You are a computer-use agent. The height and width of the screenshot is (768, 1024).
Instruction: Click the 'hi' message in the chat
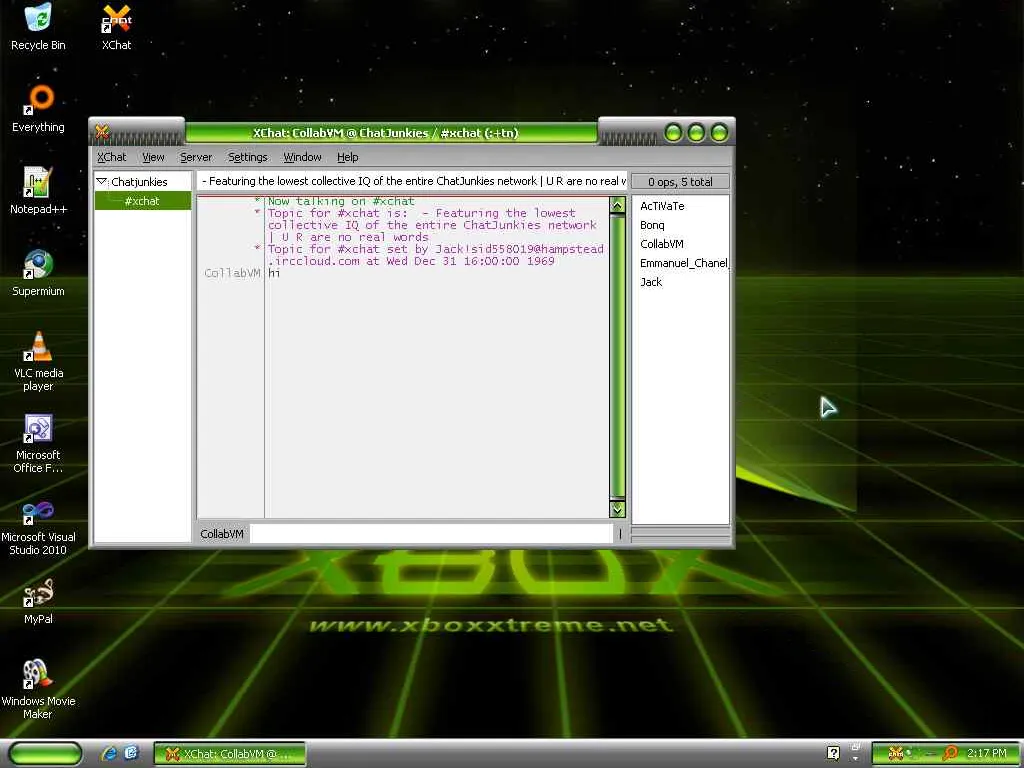(x=274, y=273)
